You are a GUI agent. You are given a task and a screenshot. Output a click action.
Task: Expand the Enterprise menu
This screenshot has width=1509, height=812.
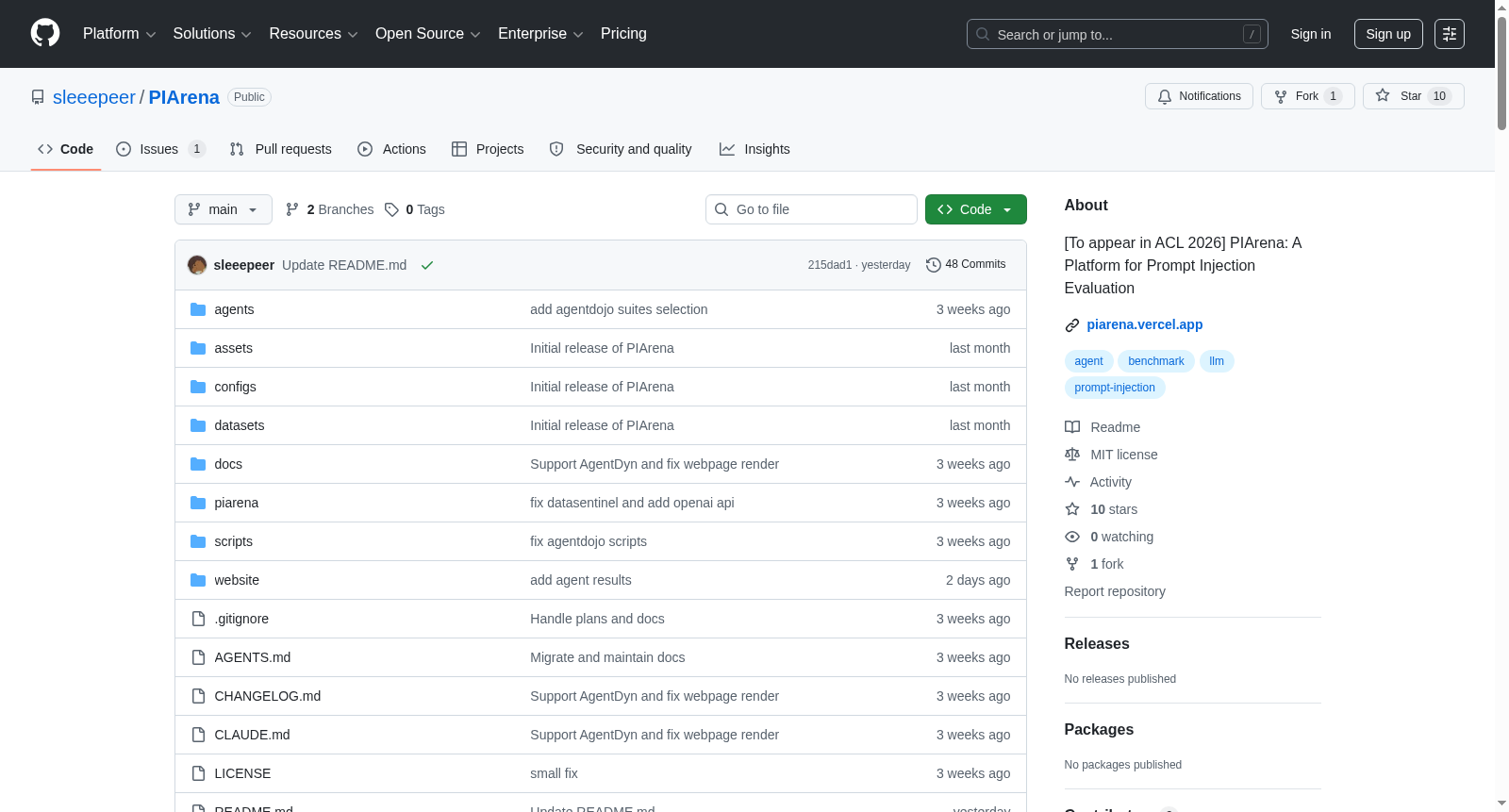(x=540, y=34)
